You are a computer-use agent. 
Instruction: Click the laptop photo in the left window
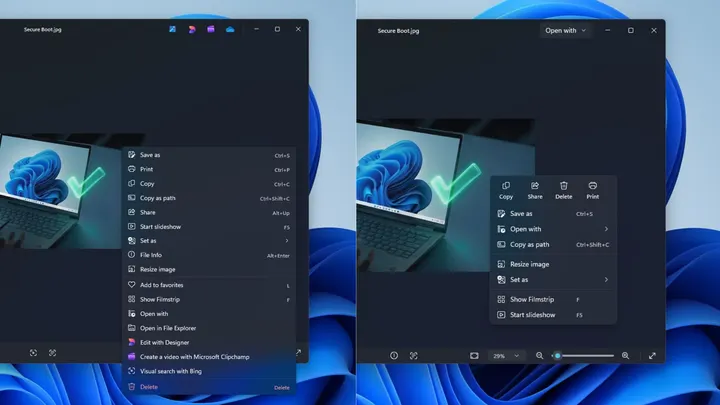pos(61,191)
